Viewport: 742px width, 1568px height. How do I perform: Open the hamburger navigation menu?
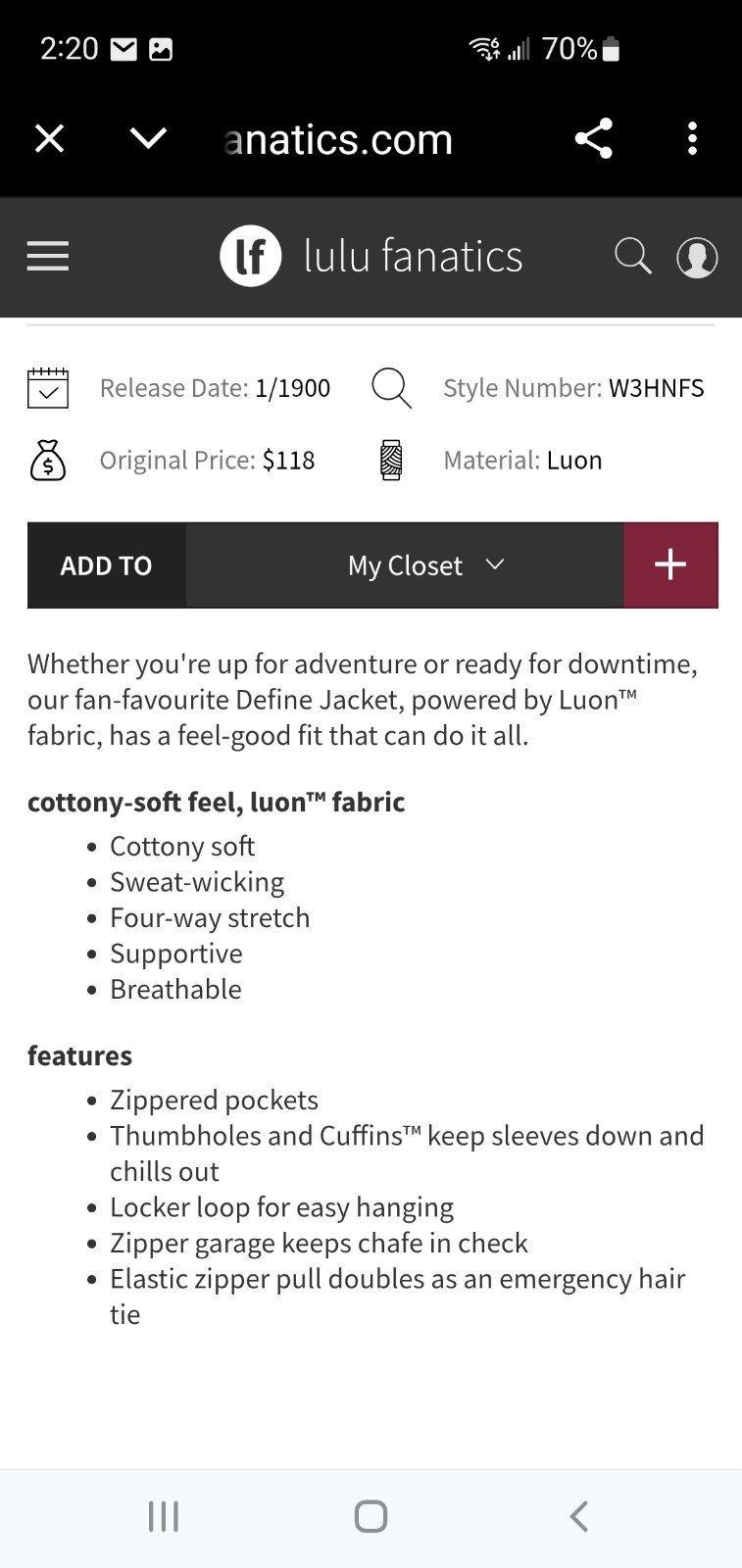[48, 256]
